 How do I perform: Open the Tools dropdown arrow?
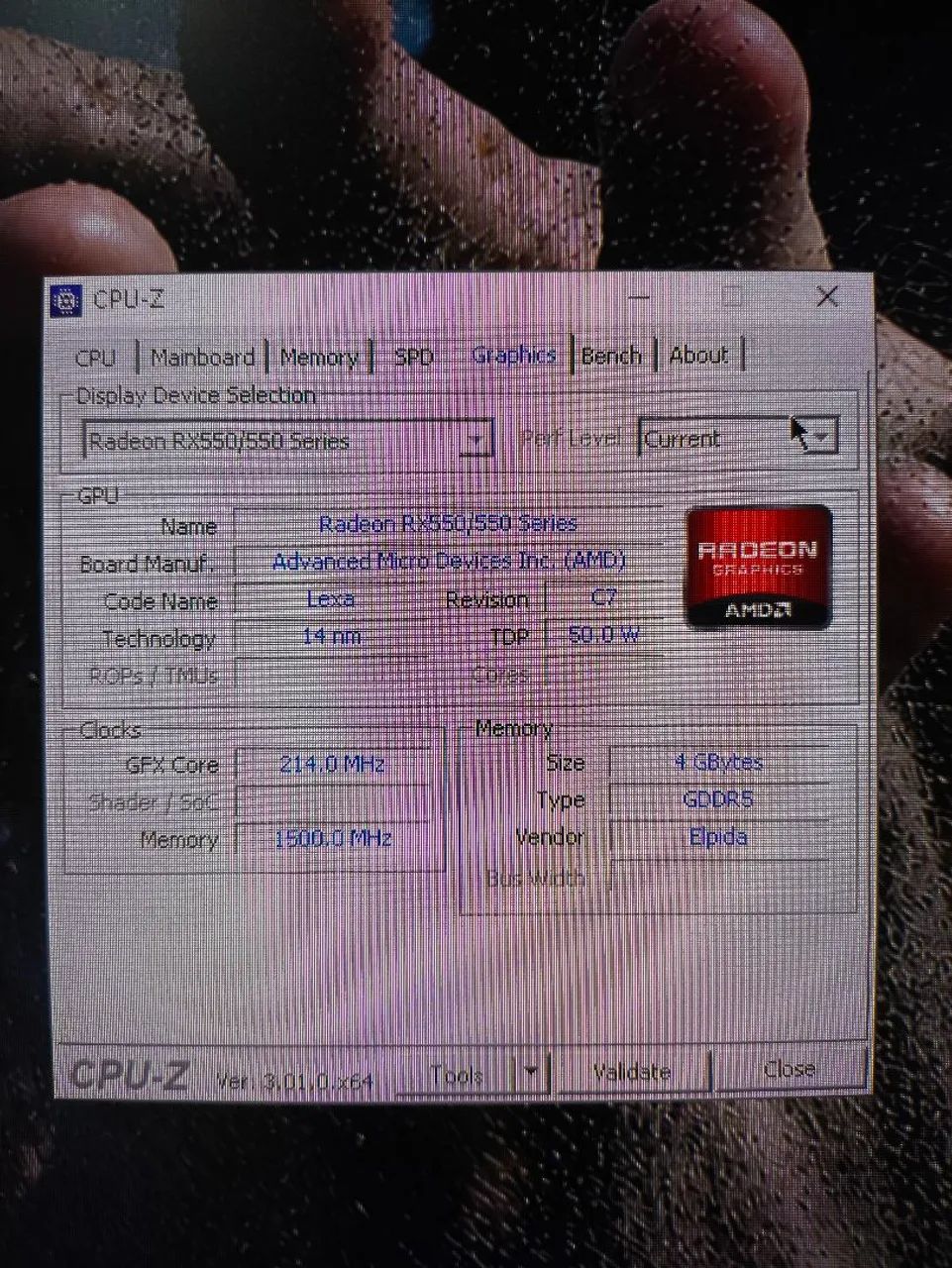[532, 1073]
